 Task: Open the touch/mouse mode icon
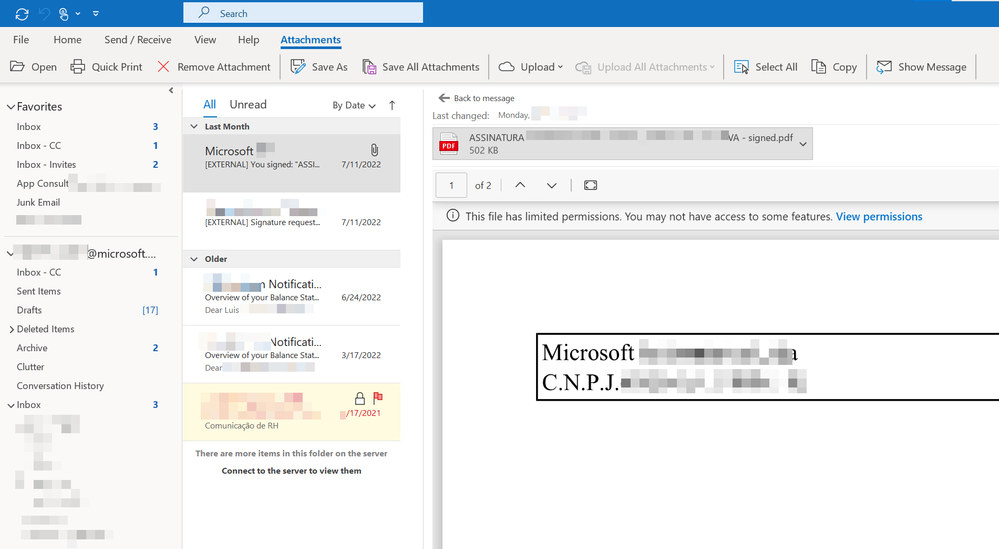click(x=64, y=13)
